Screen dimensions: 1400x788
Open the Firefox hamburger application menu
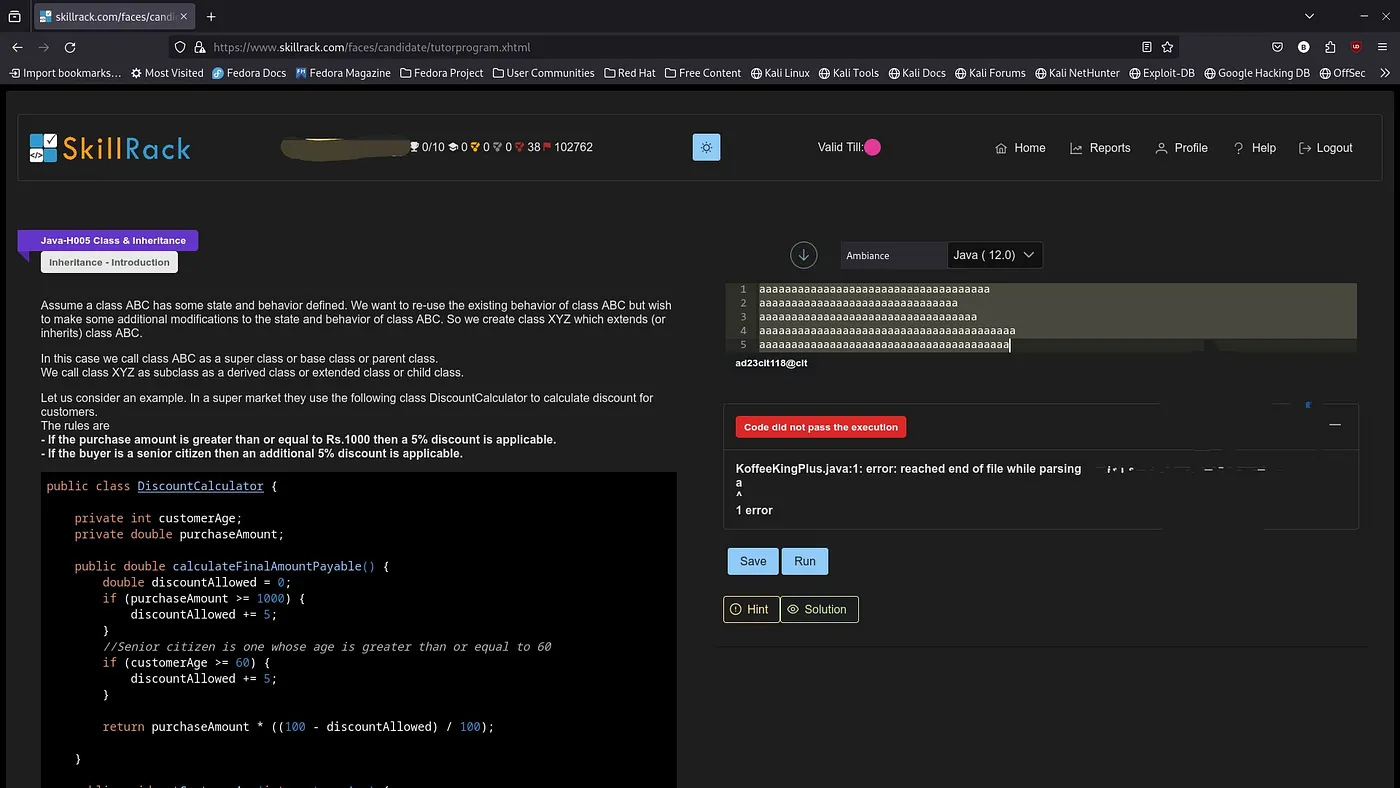pos(1383,47)
